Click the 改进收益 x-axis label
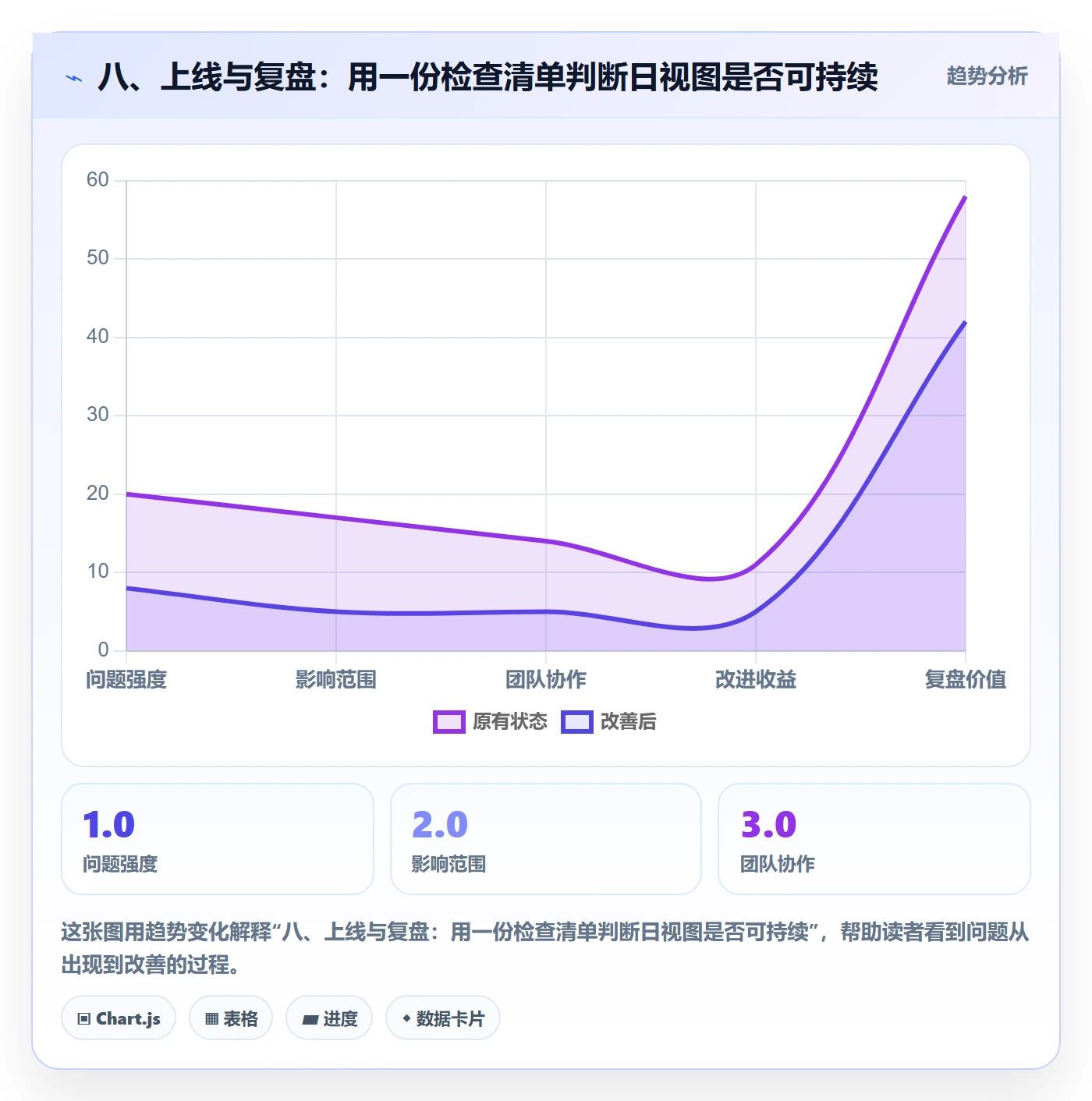 pos(756,680)
